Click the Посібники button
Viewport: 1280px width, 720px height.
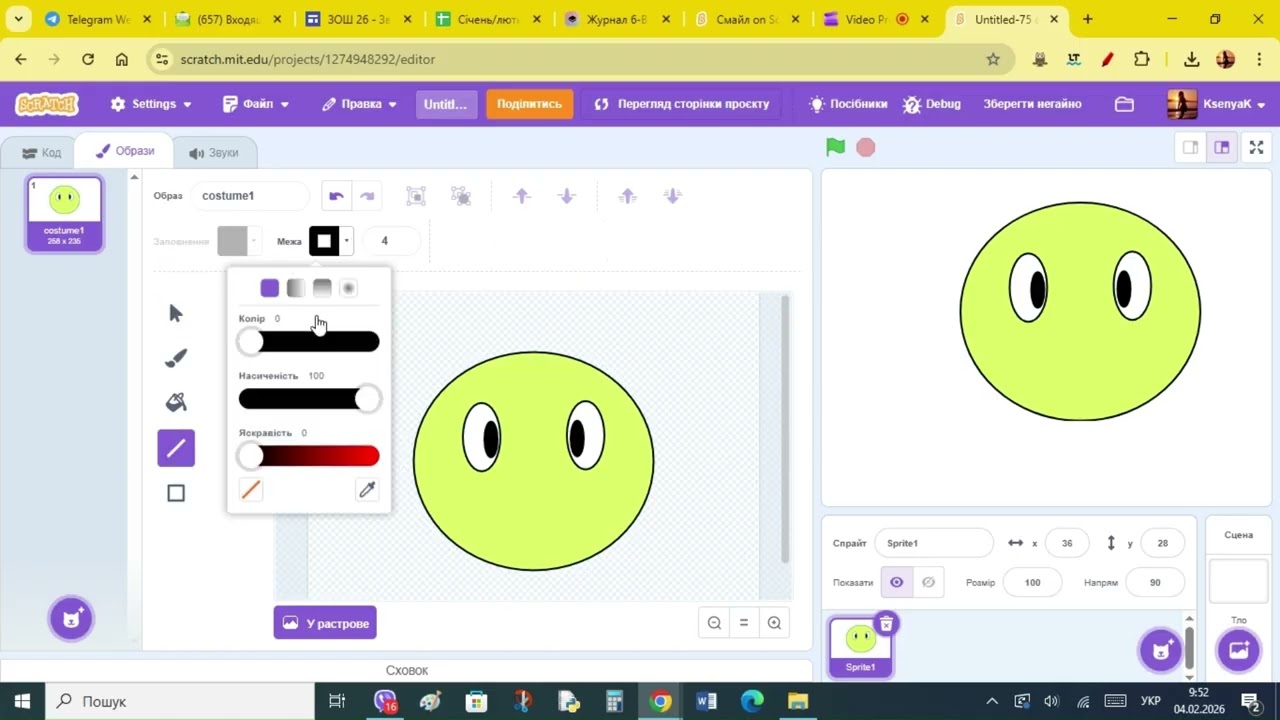coord(848,104)
